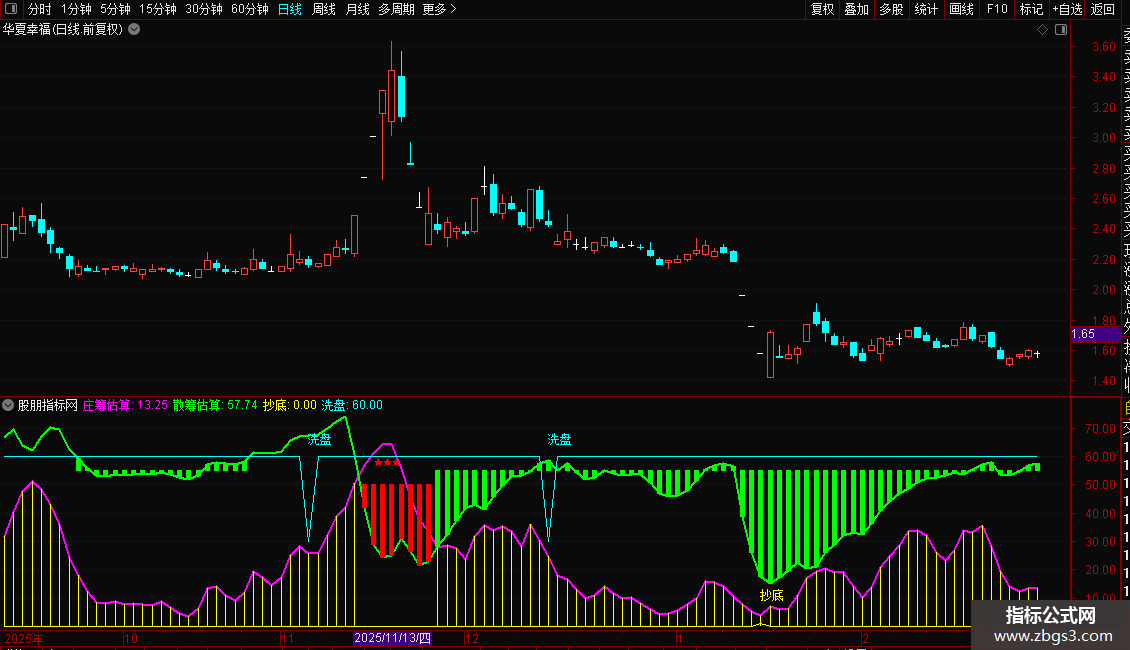Select the 15分钟 period
The width and height of the screenshot is (1130, 650).
(158, 9)
